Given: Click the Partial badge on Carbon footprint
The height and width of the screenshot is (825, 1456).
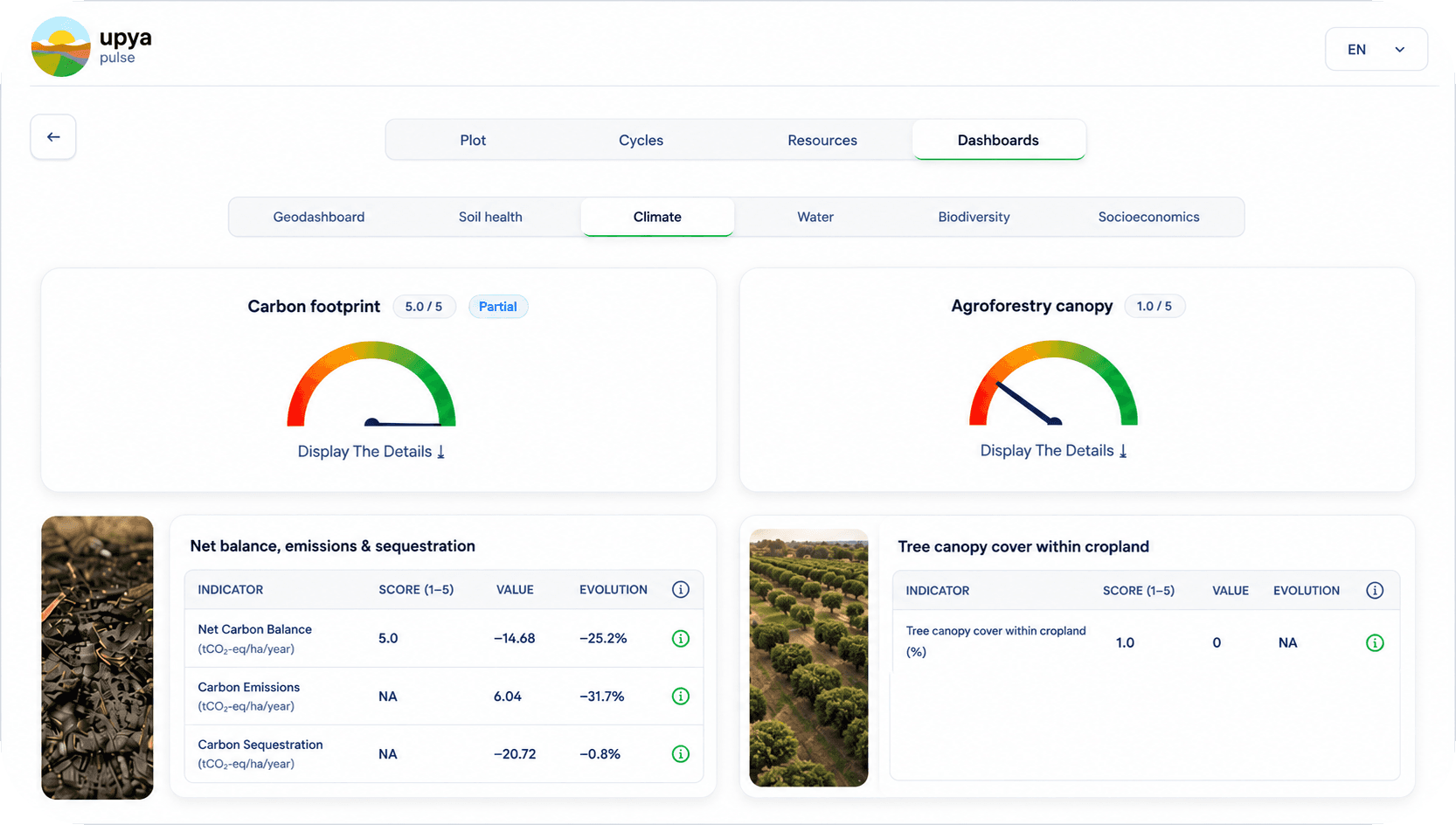Looking at the screenshot, I should (498, 307).
